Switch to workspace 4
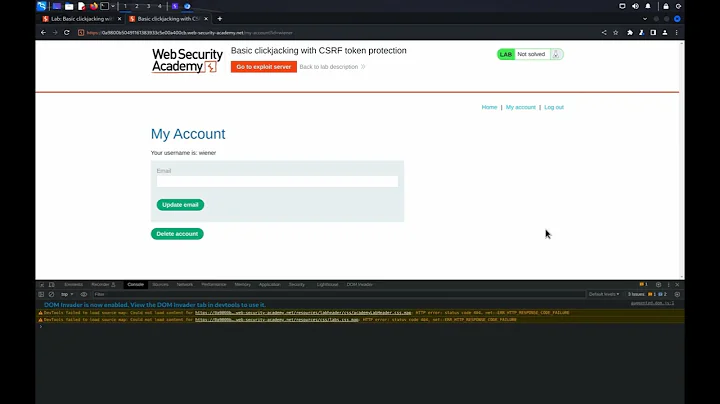720x404 pixels. (160, 6)
